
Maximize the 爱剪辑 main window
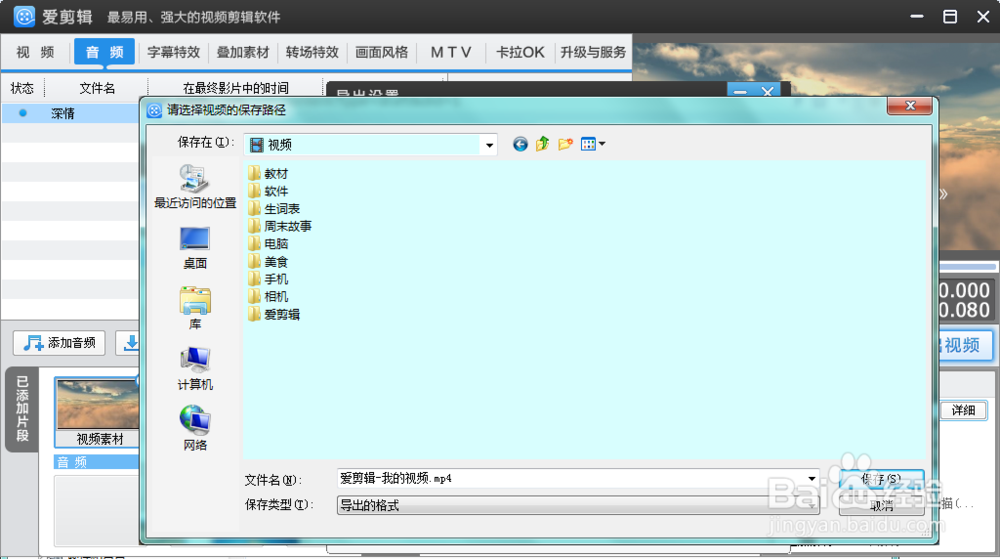pos(950,17)
